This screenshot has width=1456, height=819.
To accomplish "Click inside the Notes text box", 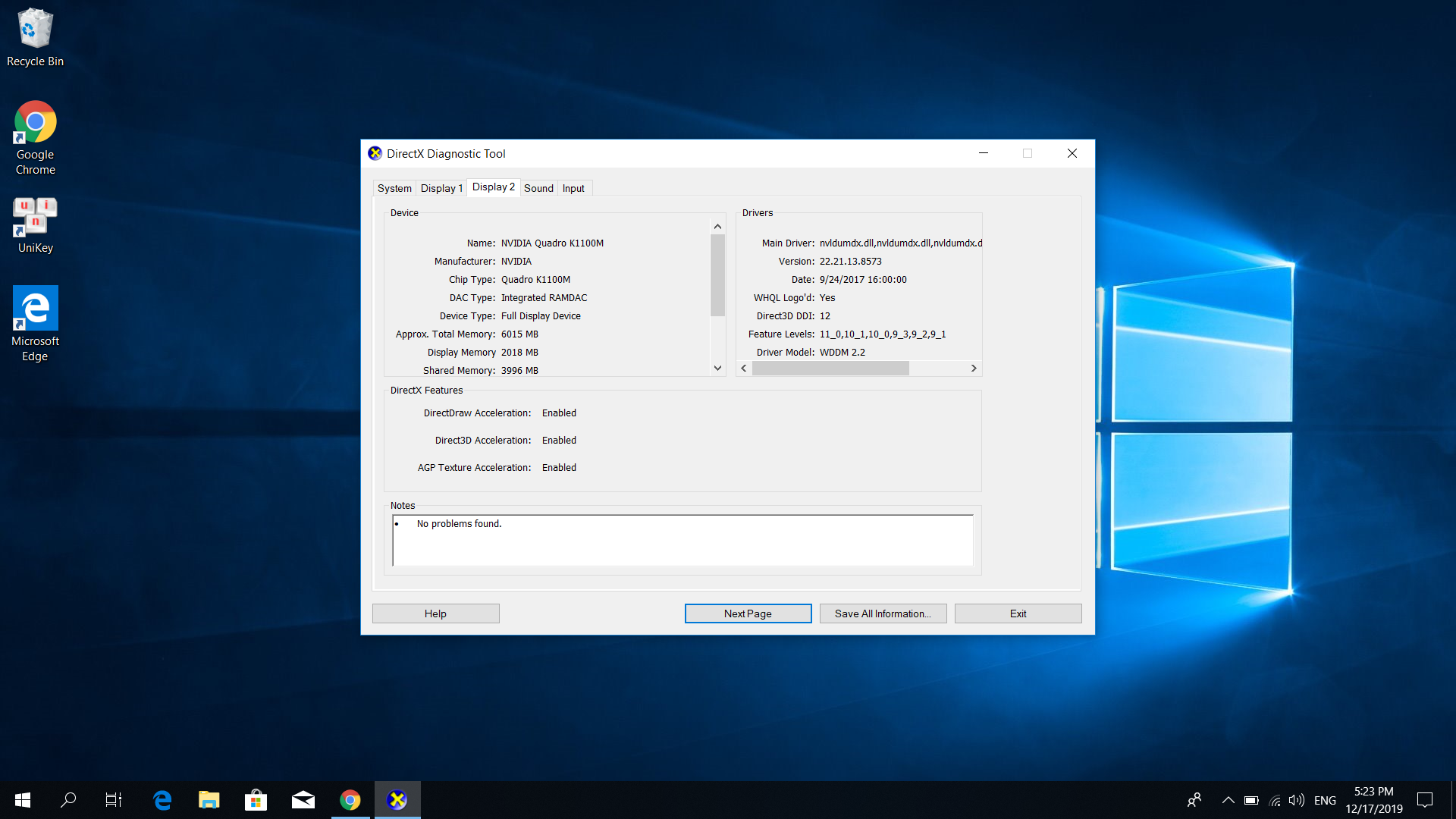I will [682, 541].
